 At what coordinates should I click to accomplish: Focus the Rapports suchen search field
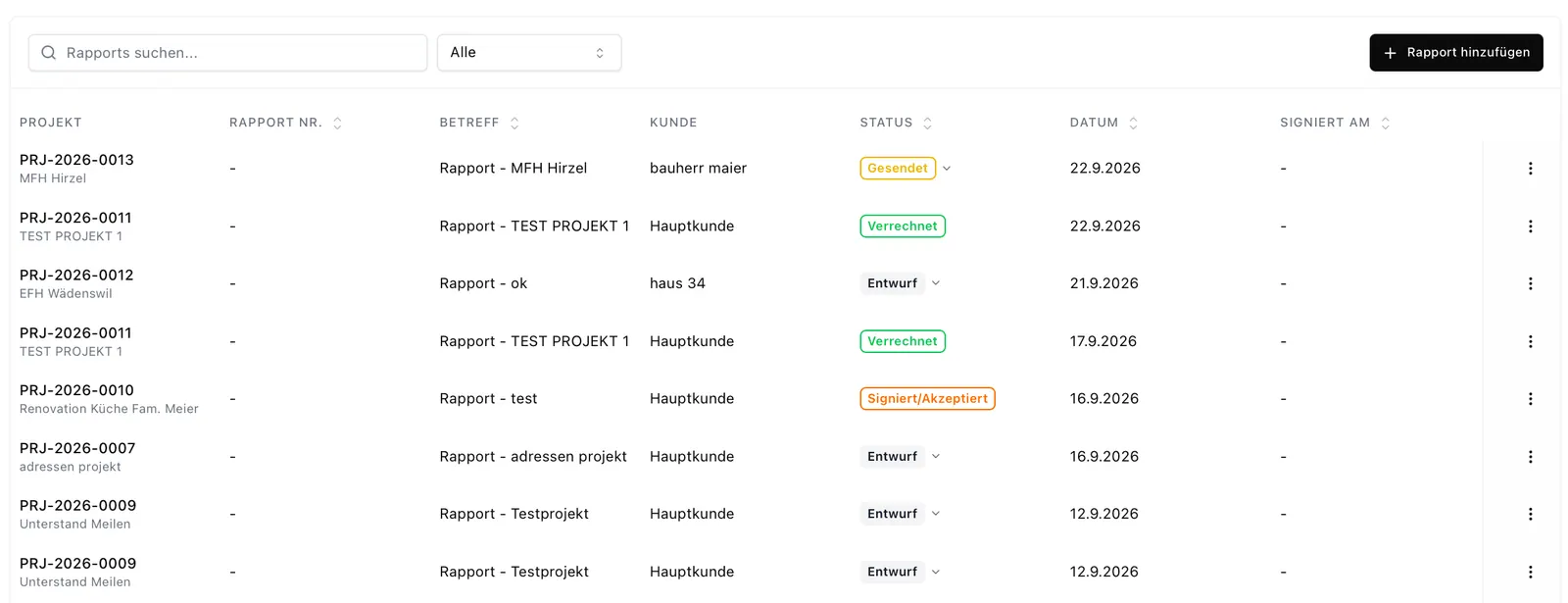(227, 53)
